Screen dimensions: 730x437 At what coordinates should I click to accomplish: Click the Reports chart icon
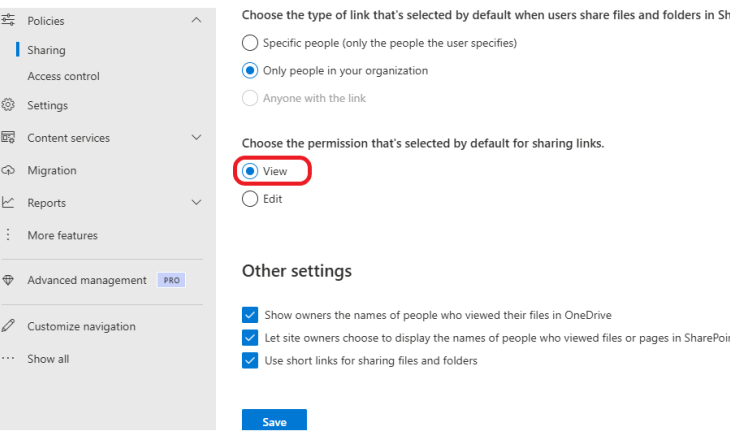pyautogui.click(x=8, y=202)
